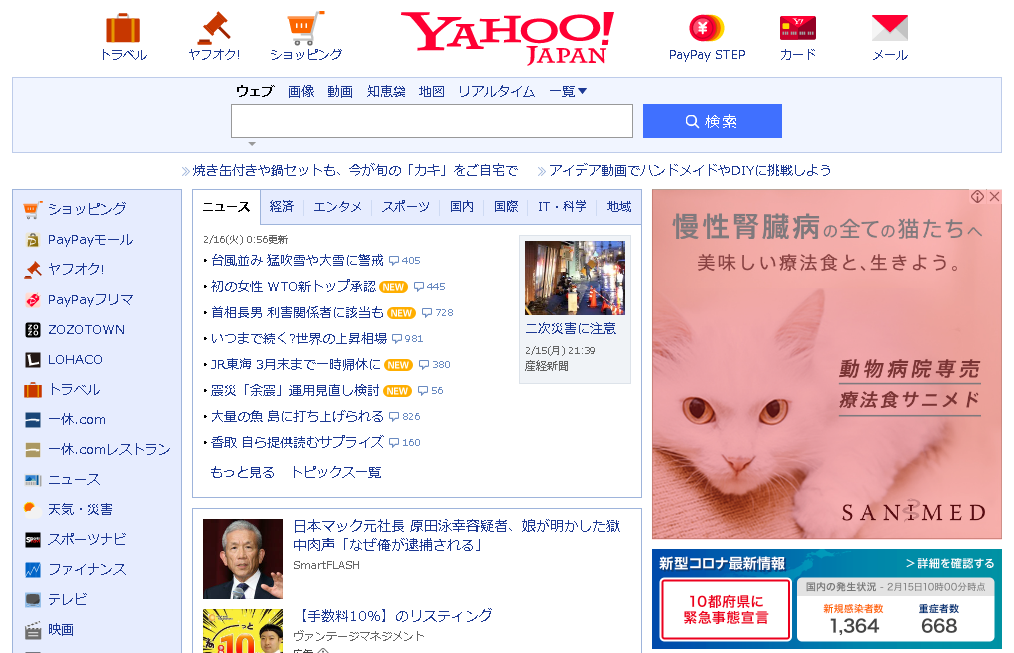Click sidebar 一休.com icon
The width and height of the screenshot is (1014, 653).
[32, 420]
